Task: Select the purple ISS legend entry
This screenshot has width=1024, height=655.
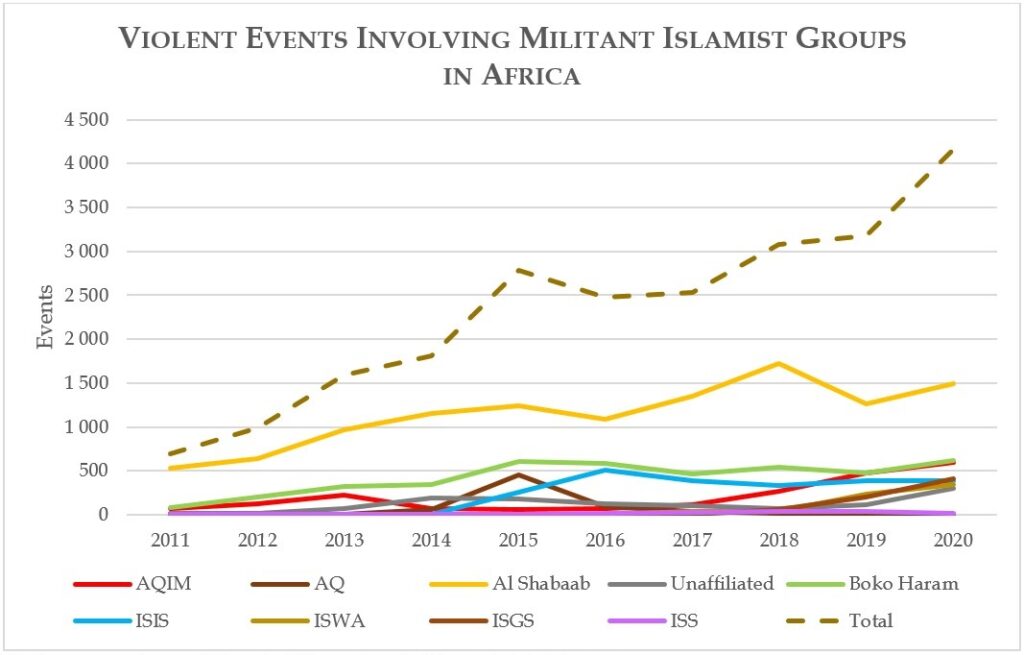Action: coord(680,621)
